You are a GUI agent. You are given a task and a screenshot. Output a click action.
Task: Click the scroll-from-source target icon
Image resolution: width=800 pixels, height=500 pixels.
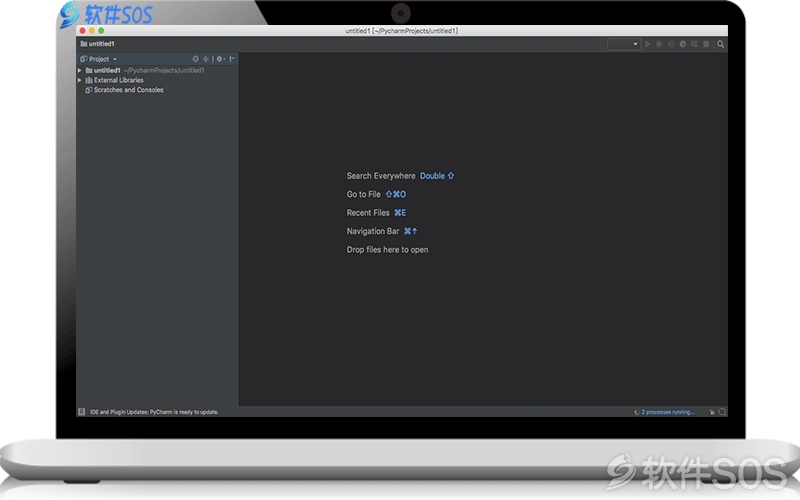[x=195, y=59]
